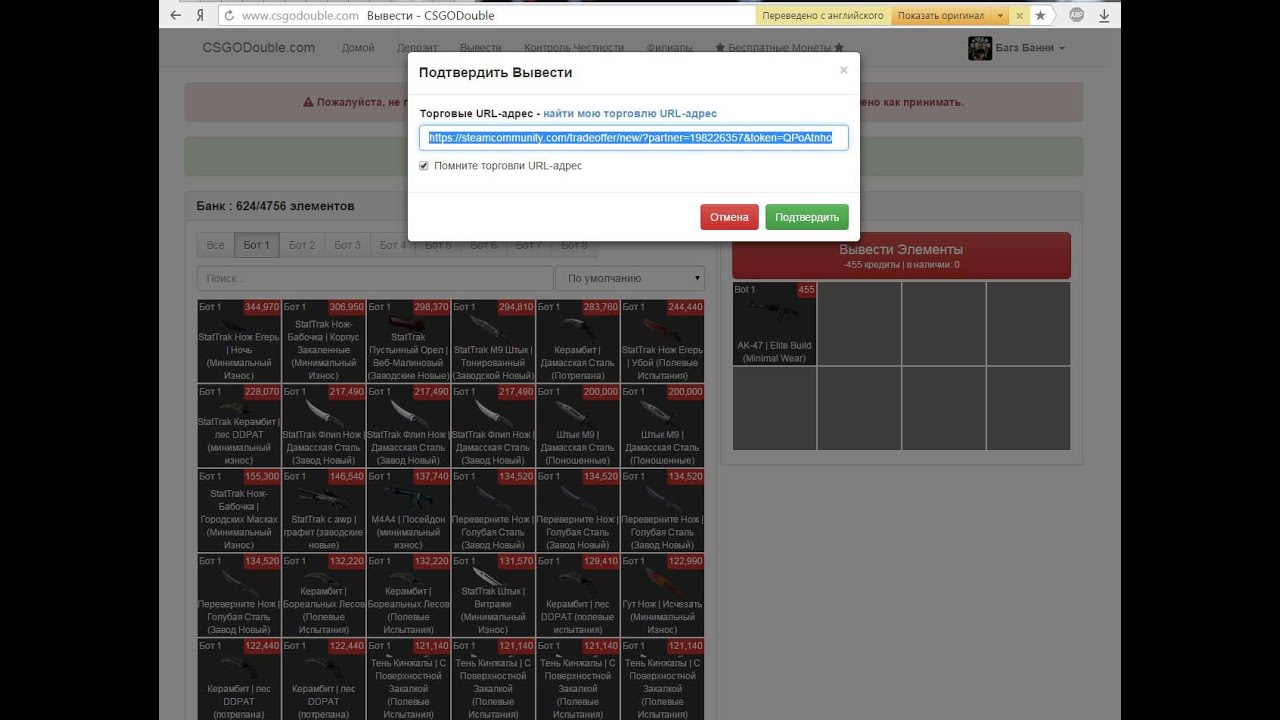Click the ABP extension icon
Viewport: 1280px width, 720px height.
click(1077, 16)
